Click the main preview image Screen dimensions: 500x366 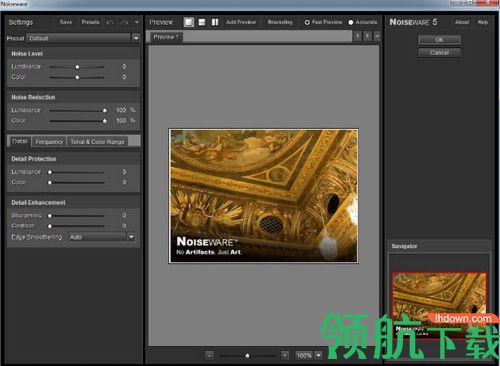[263, 196]
